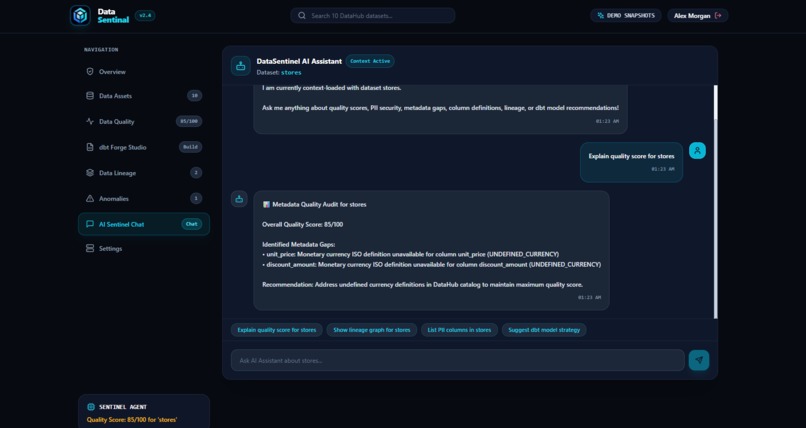
Task: Click the dbt Forge Studio file icon
Action: click(x=90, y=147)
